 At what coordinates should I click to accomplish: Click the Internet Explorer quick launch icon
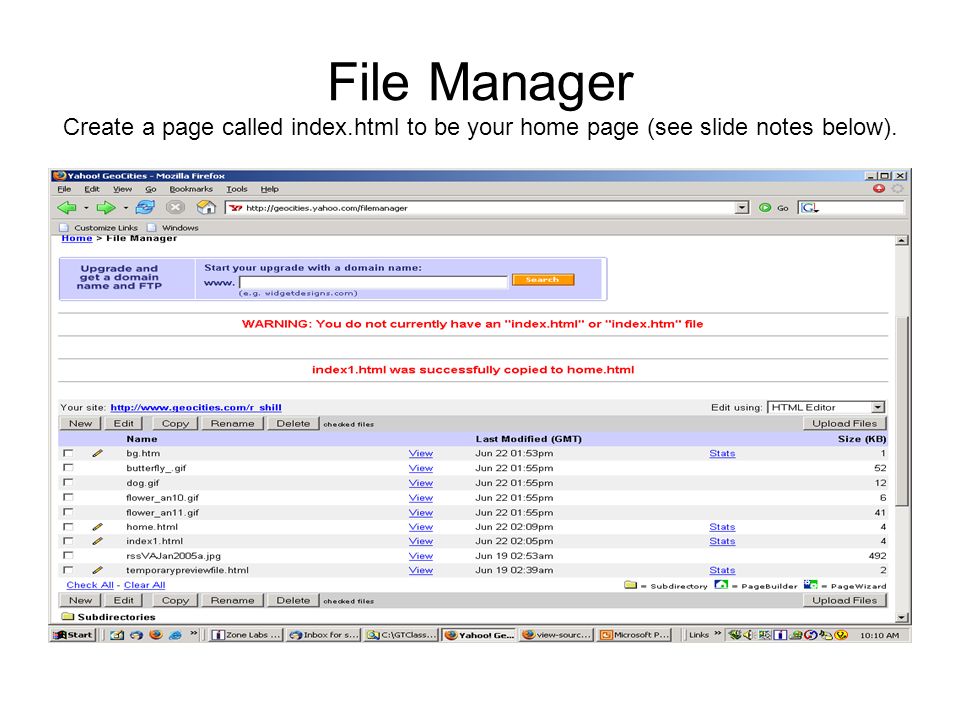coord(176,635)
